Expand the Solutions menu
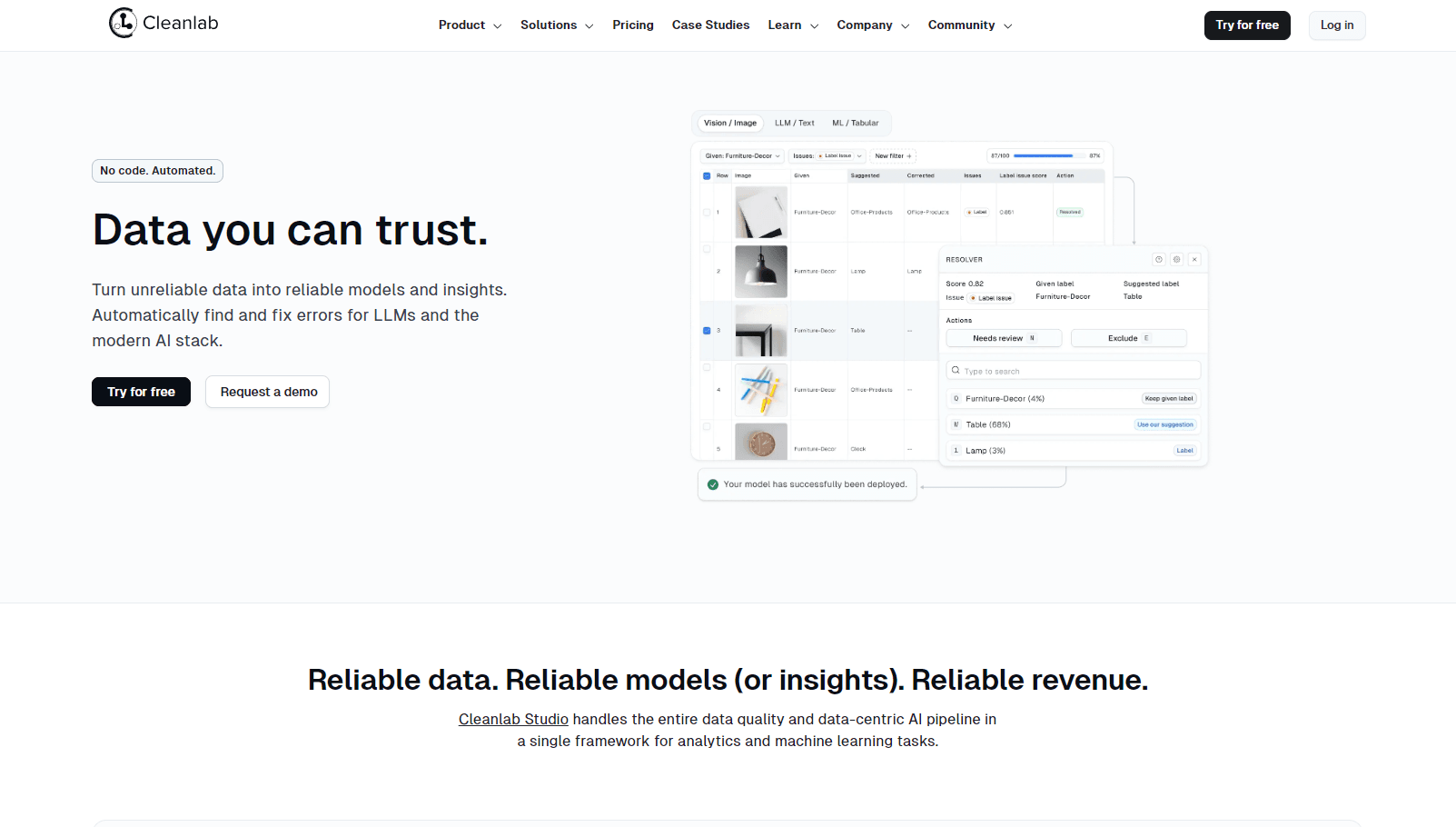Viewport: 1456px width, 827px height. click(x=557, y=25)
